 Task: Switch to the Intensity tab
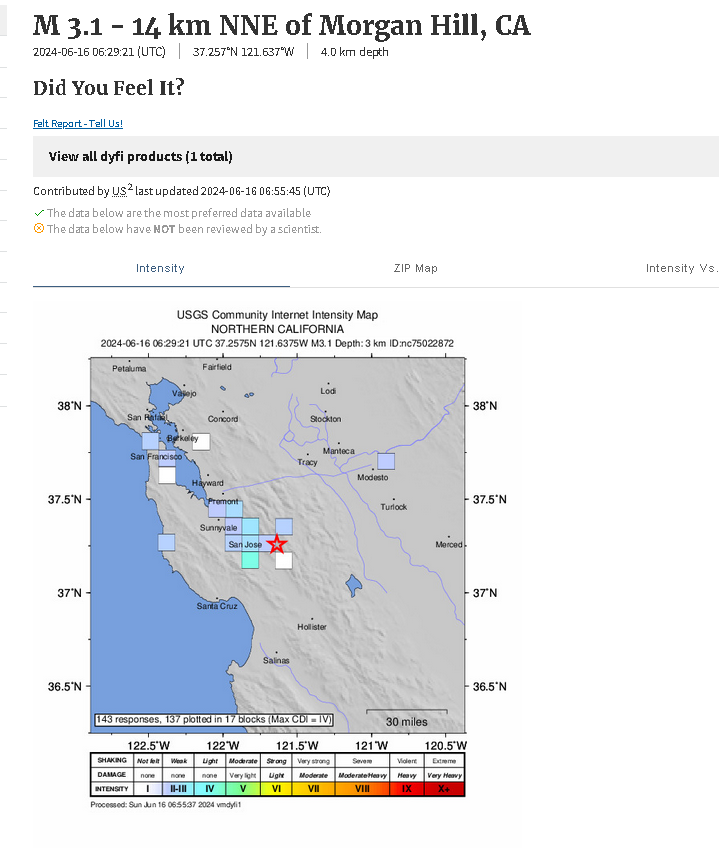pyautogui.click(x=160, y=268)
